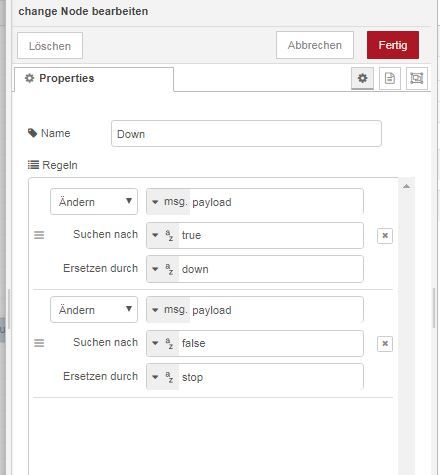Delete the second rule with x button
This screenshot has width=440, height=475.
point(385,344)
